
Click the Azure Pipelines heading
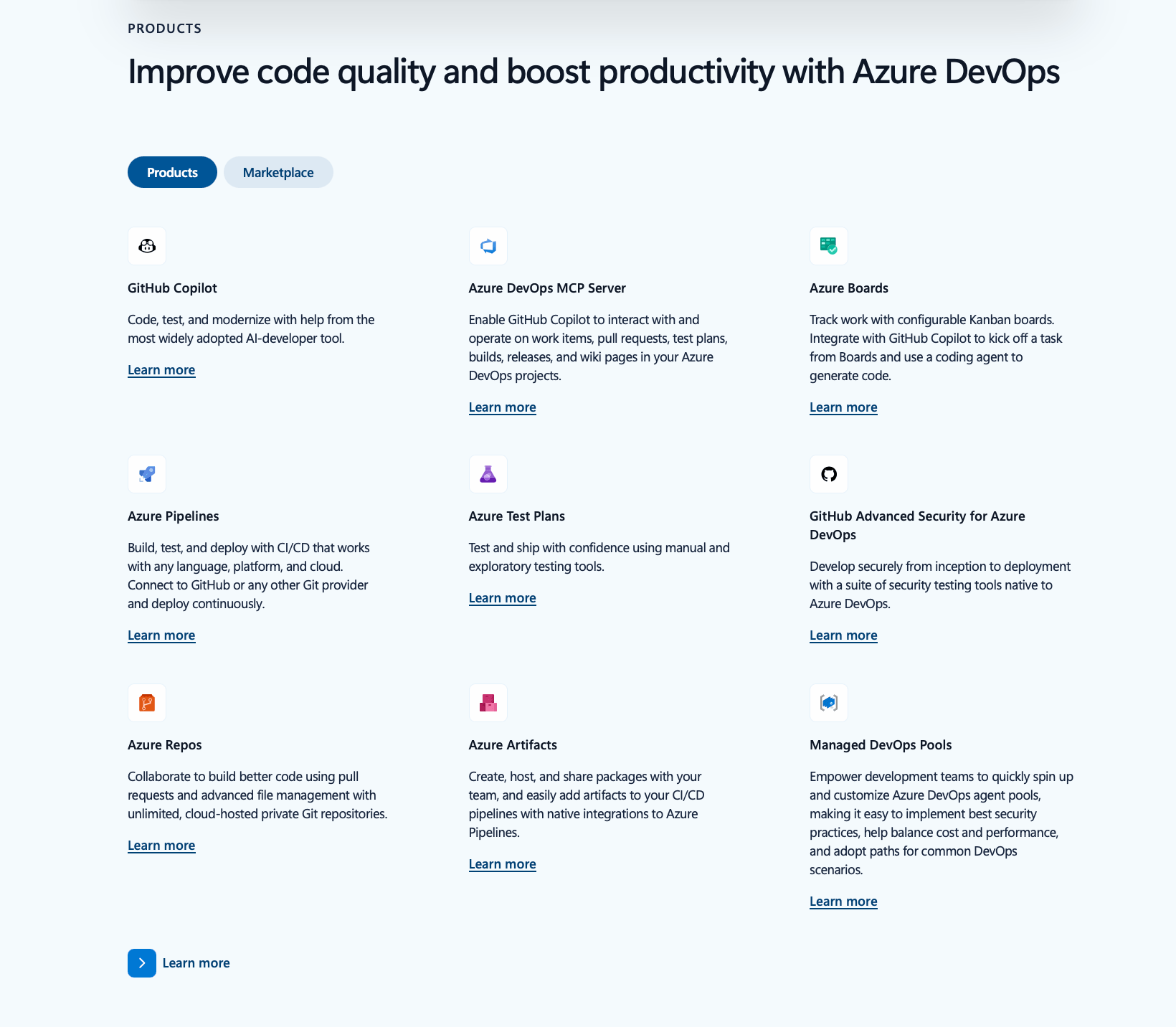tap(174, 516)
